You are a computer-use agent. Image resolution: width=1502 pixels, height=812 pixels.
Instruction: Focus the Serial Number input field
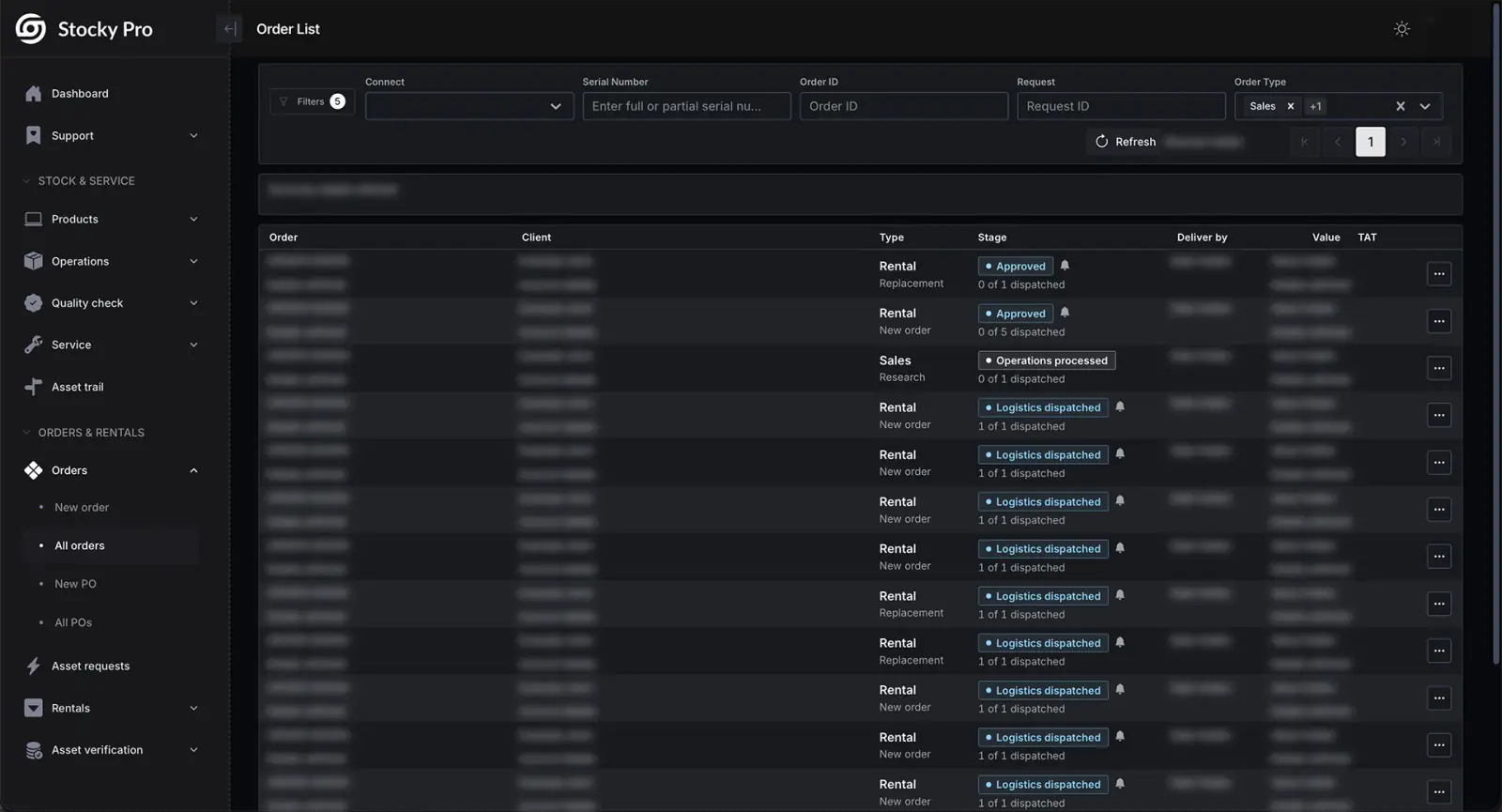pos(687,106)
